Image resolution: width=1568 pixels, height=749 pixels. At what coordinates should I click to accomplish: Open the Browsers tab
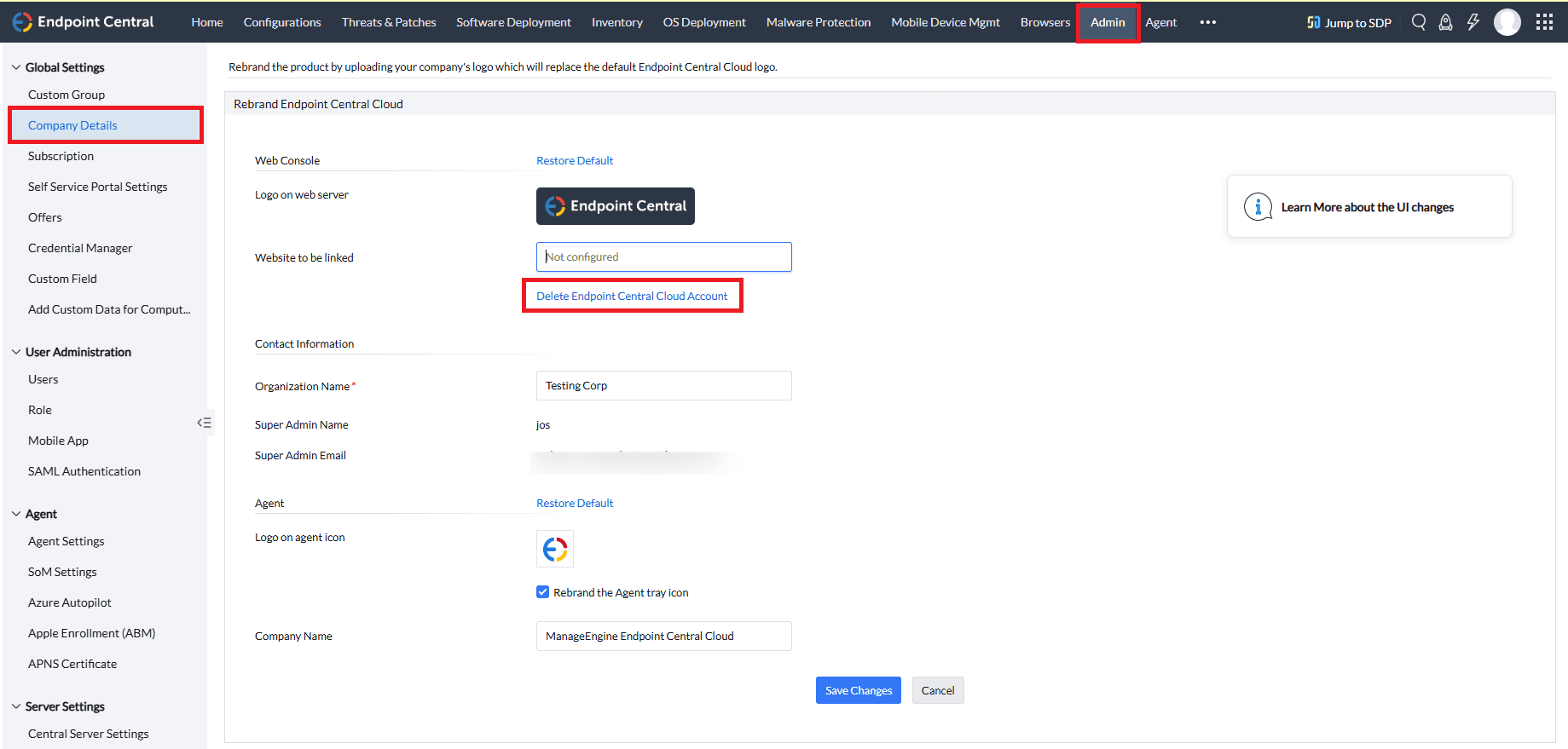[x=1045, y=22]
